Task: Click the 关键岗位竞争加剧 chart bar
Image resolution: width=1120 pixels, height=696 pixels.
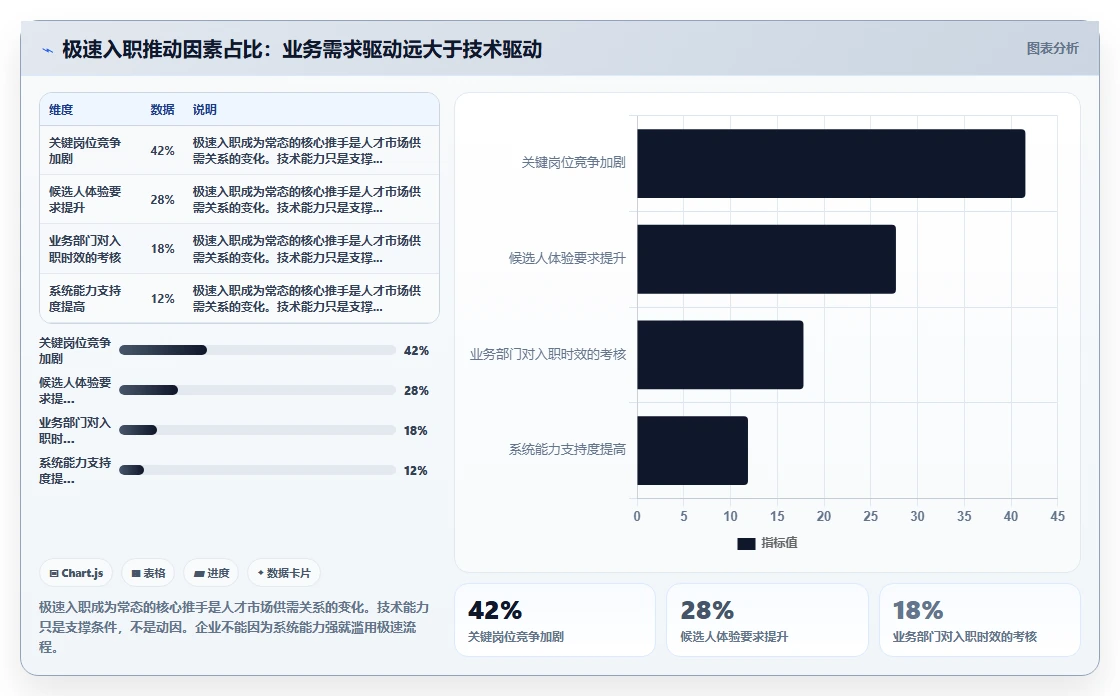Action: coord(831,164)
